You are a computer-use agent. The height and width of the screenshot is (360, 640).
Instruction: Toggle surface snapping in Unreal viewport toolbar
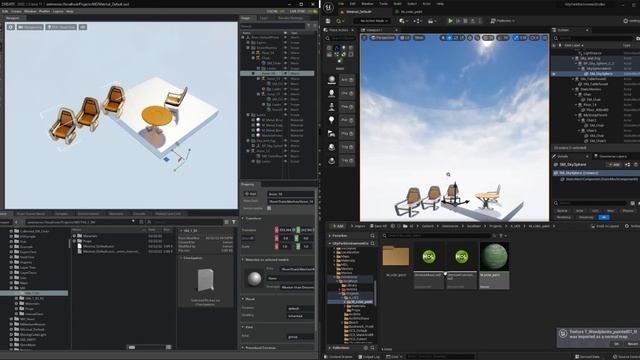coord(477,38)
